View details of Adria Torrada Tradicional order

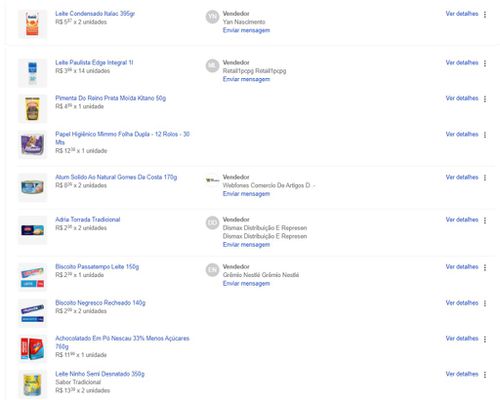coord(462,220)
